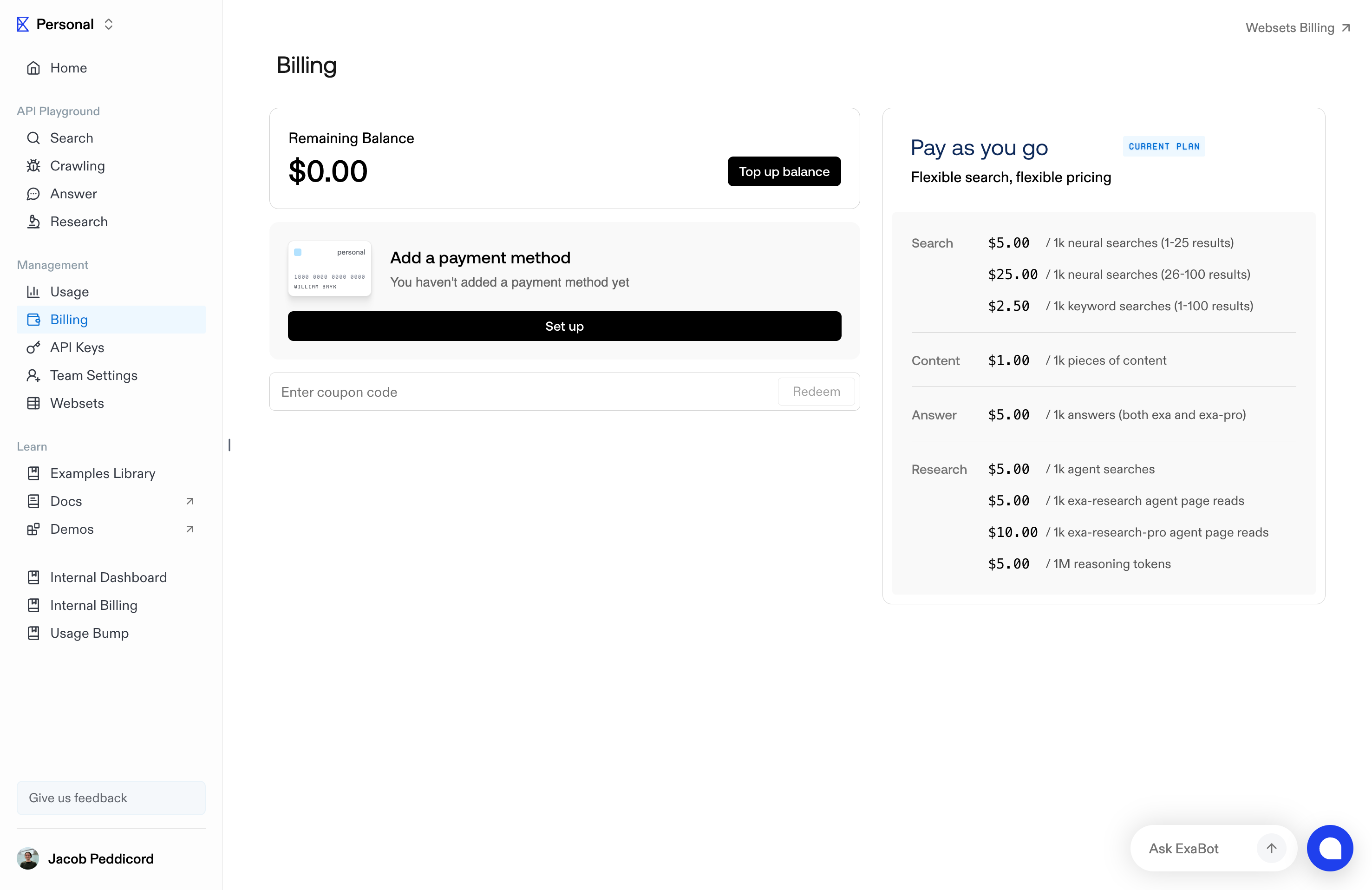This screenshot has height=890, width=1372.
Task: Click the coupon code input field
Action: point(522,392)
